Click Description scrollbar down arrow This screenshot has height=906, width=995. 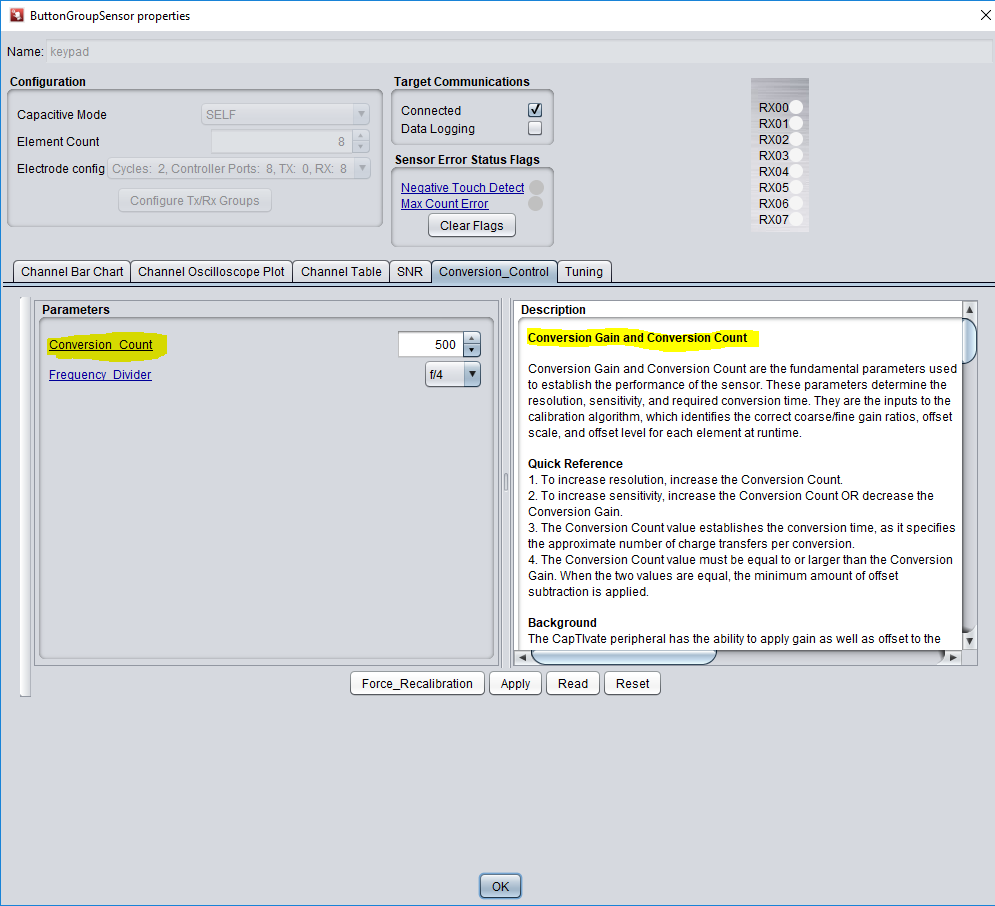coord(969,641)
